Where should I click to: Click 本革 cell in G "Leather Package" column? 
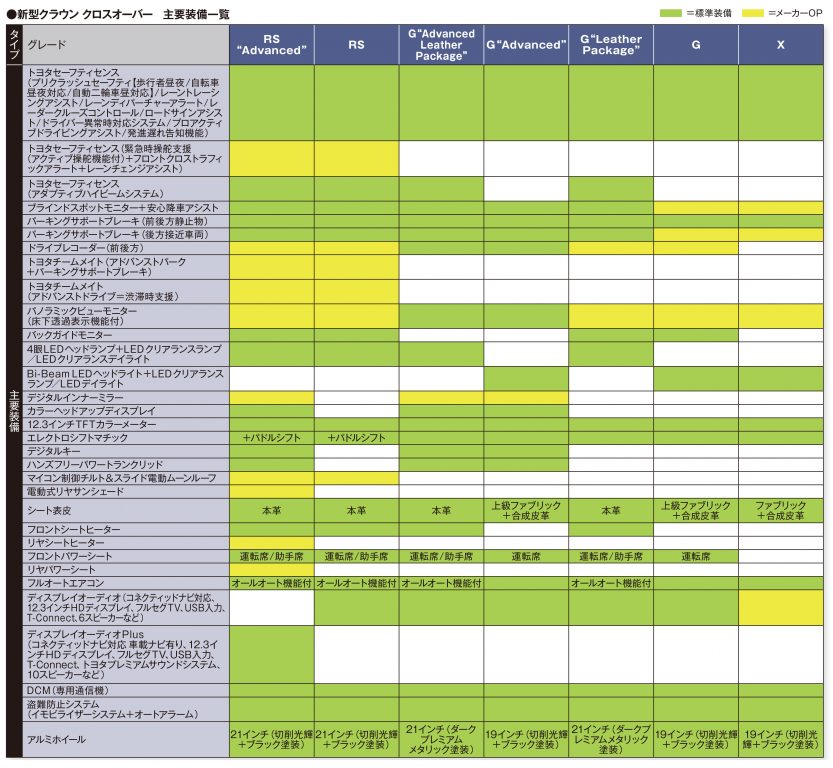(611, 510)
